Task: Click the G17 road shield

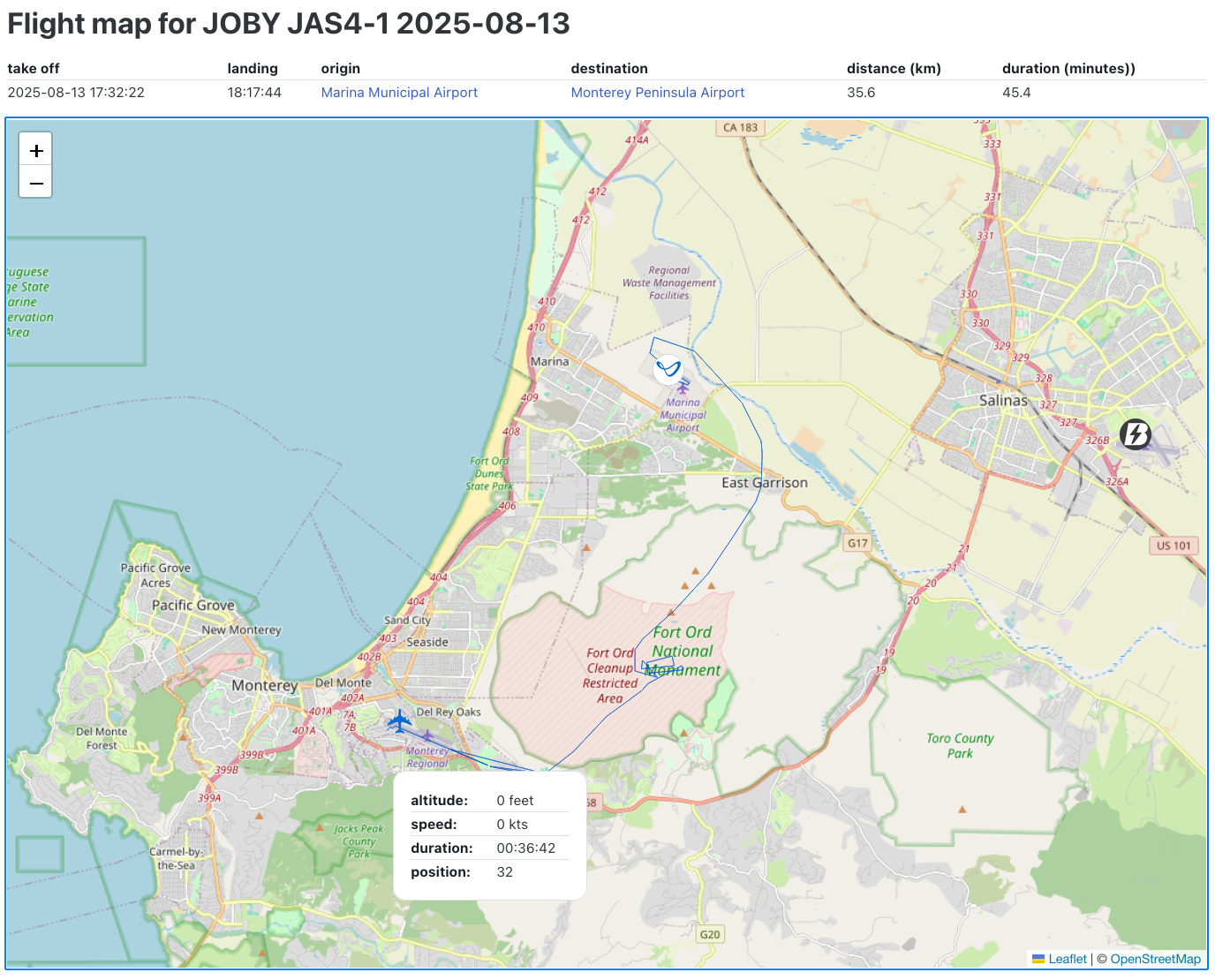Action: 857,543
